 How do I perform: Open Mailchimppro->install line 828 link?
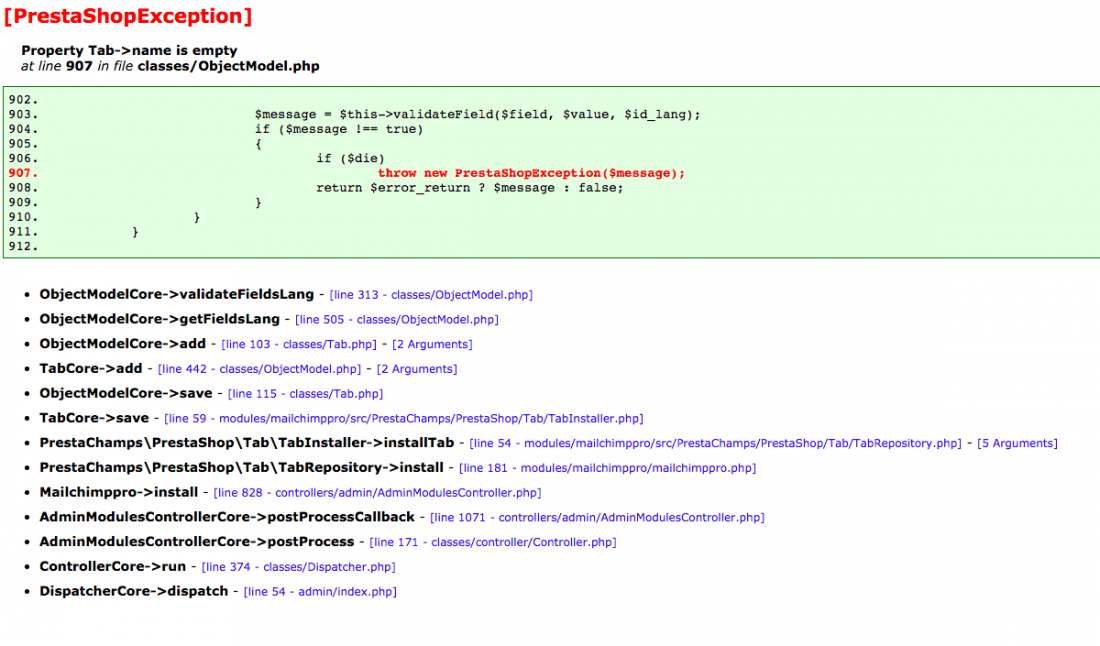coord(377,493)
